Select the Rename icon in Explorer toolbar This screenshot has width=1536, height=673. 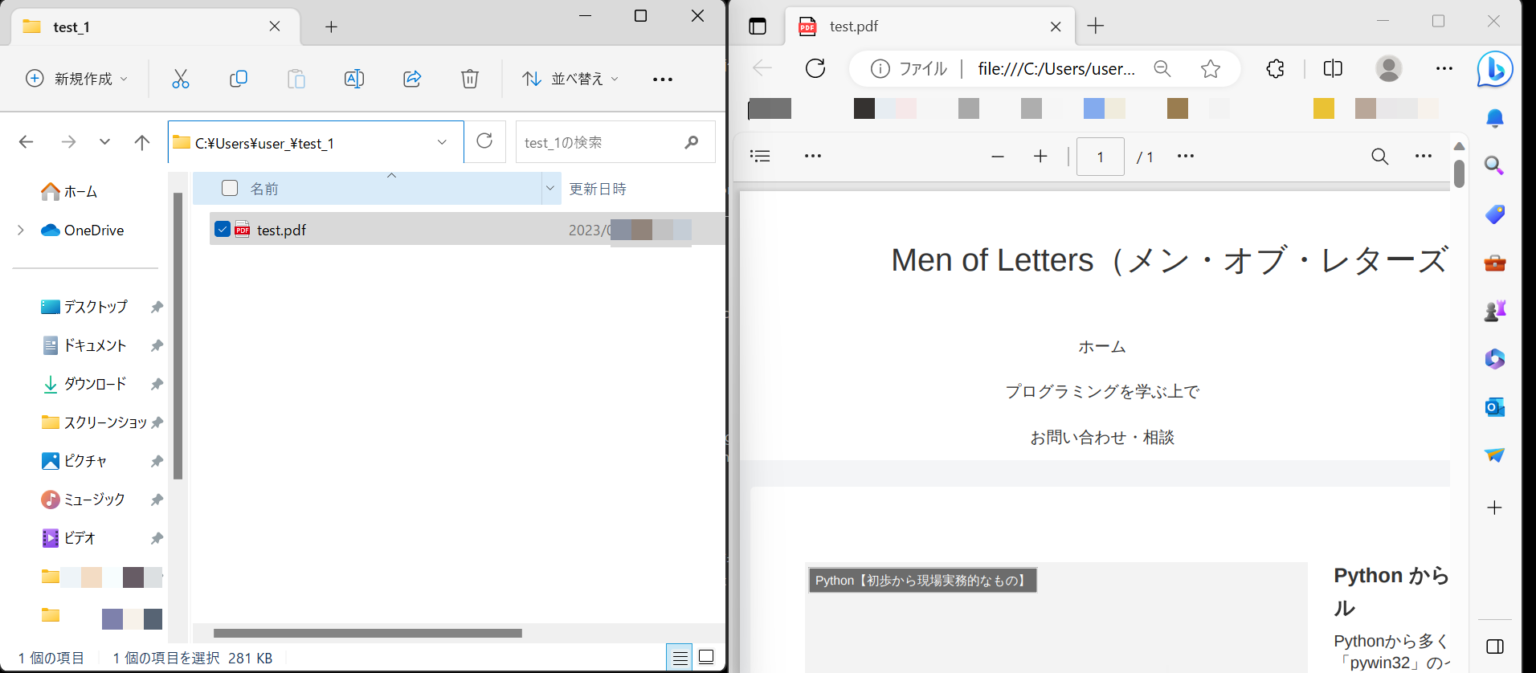tap(353, 78)
